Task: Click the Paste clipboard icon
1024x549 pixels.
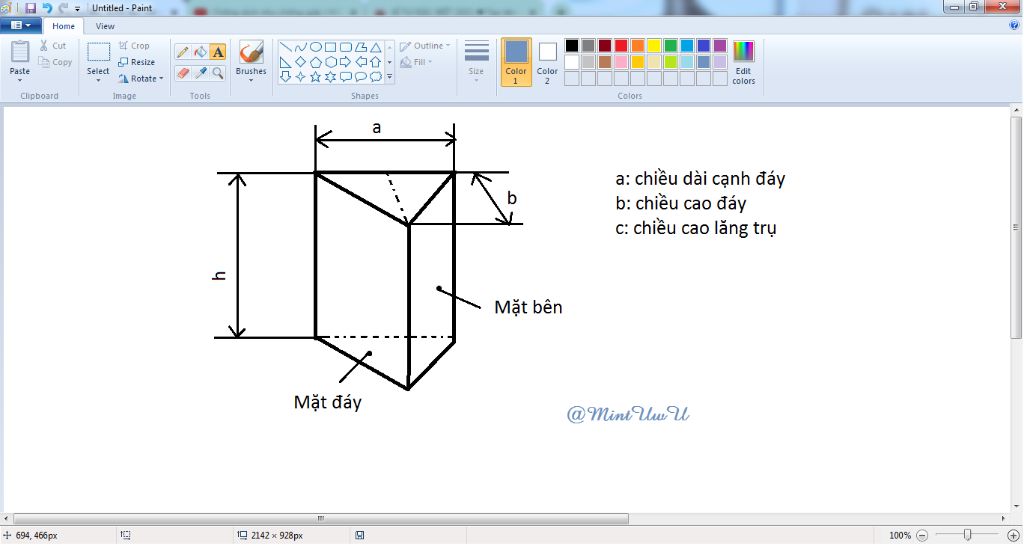Action: 20,52
